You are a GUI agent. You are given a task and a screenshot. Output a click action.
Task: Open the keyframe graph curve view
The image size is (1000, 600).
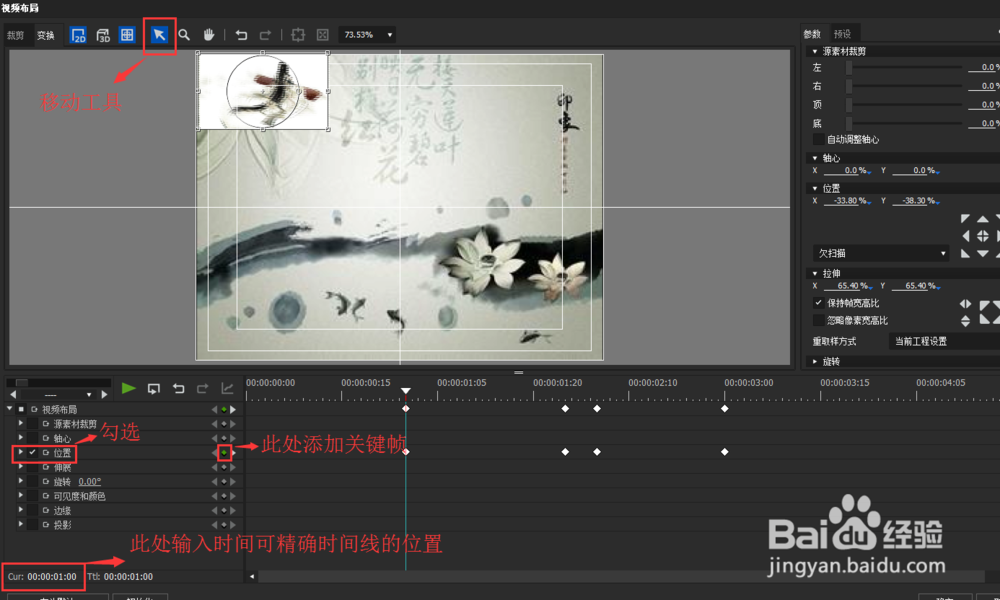[x=227, y=388]
